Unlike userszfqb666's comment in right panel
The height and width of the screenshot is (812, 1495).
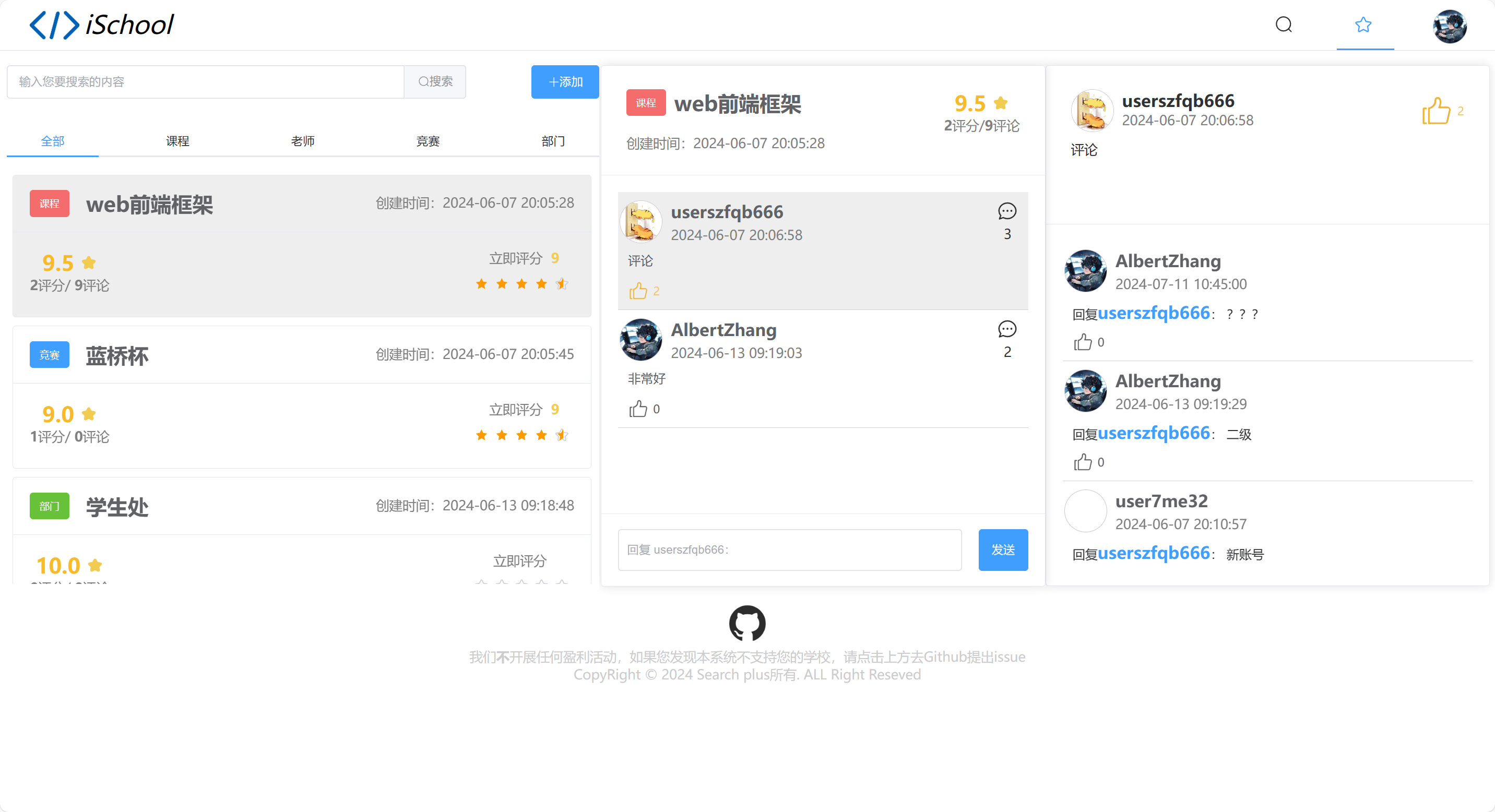pyautogui.click(x=1436, y=111)
